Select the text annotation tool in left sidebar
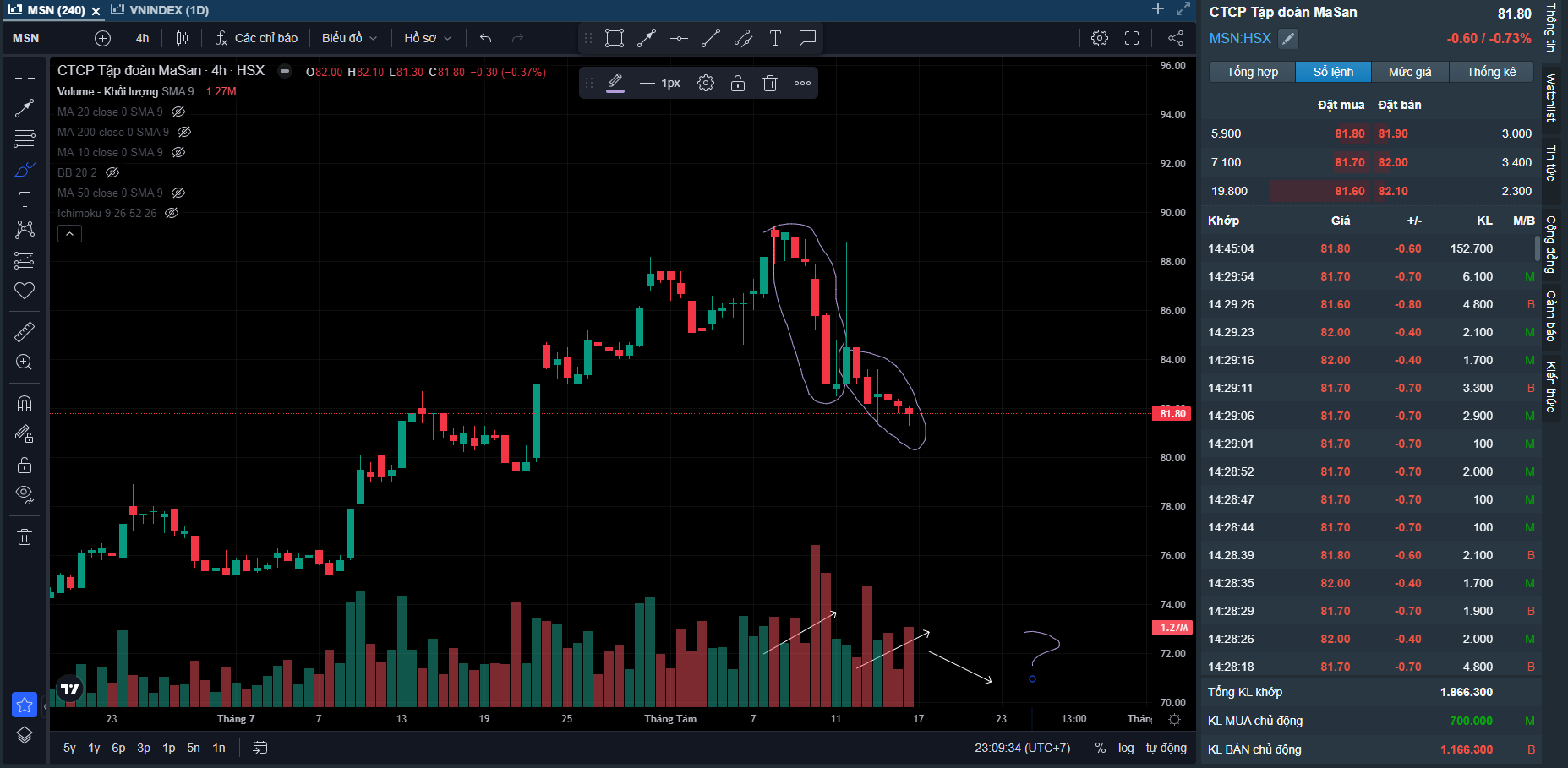1568x768 pixels. pos(25,199)
